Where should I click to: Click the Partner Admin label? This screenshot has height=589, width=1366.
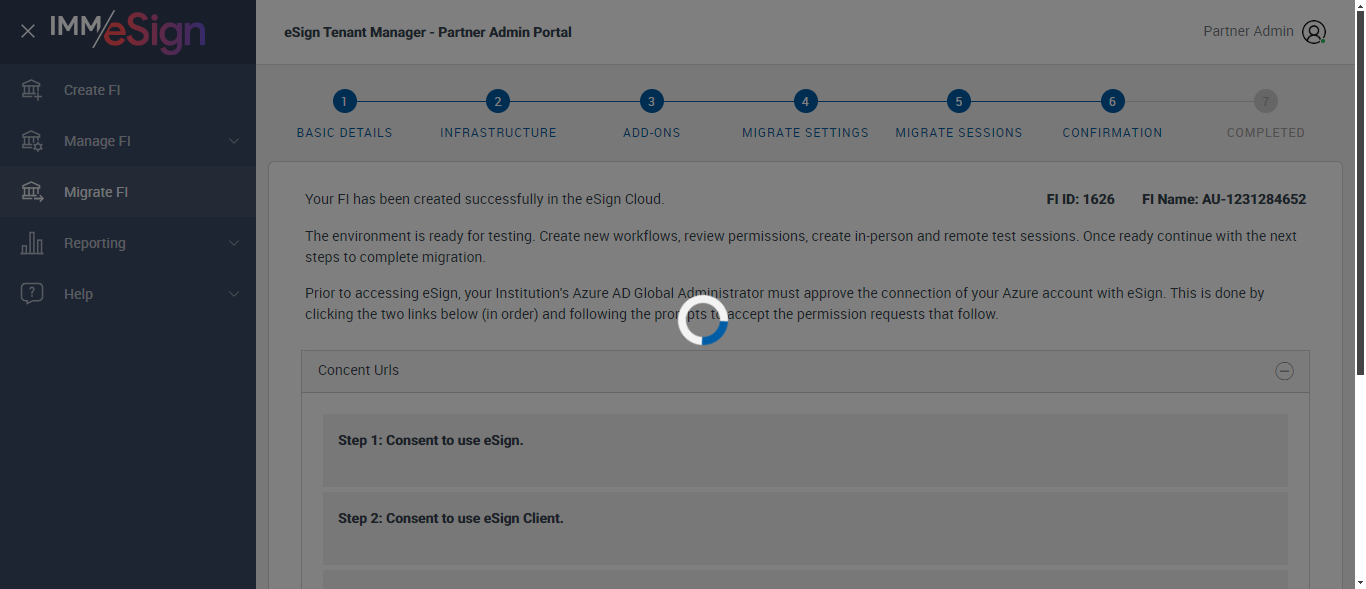tap(1248, 31)
